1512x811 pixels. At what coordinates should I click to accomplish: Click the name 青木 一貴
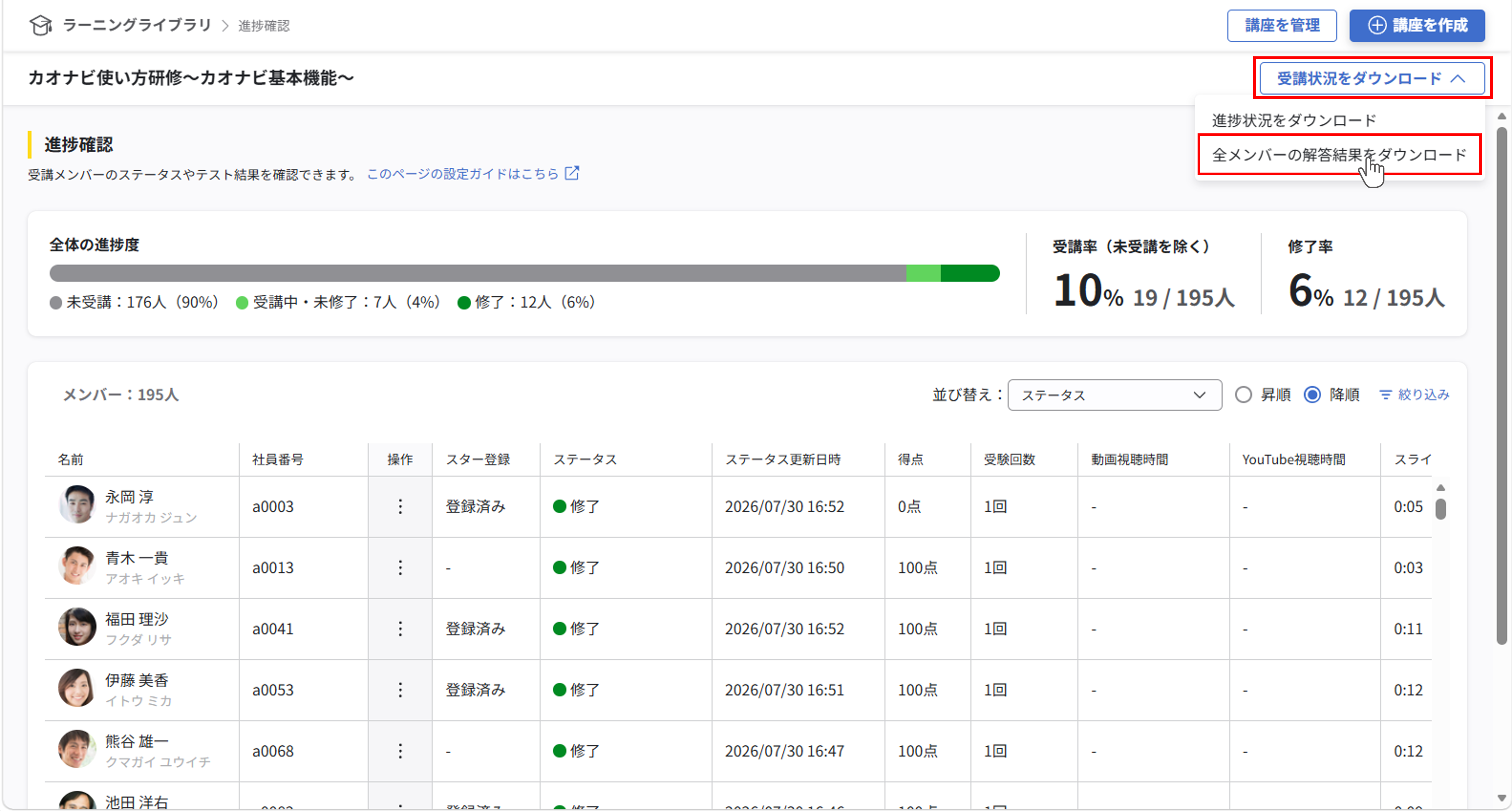137,558
